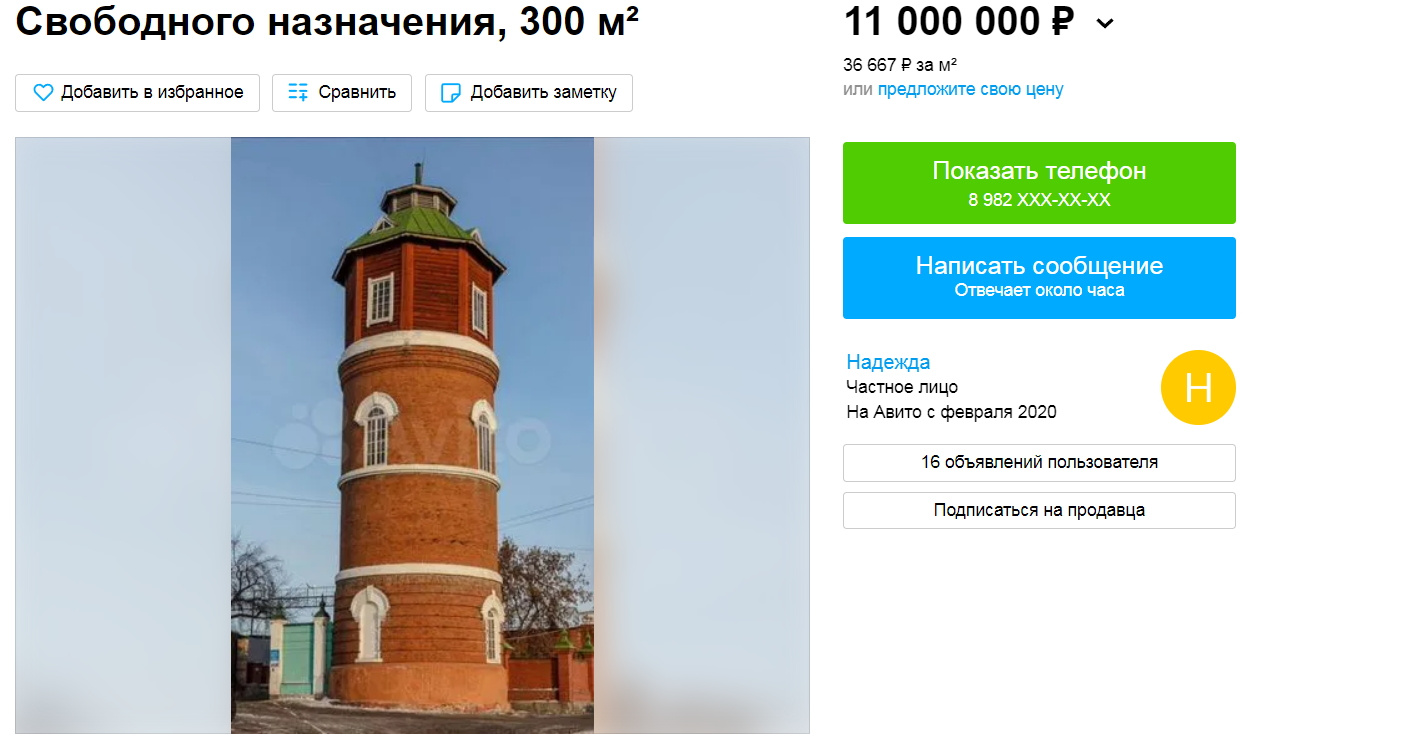
Task: Show the seller's phone number
Action: pyautogui.click(x=1039, y=183)
